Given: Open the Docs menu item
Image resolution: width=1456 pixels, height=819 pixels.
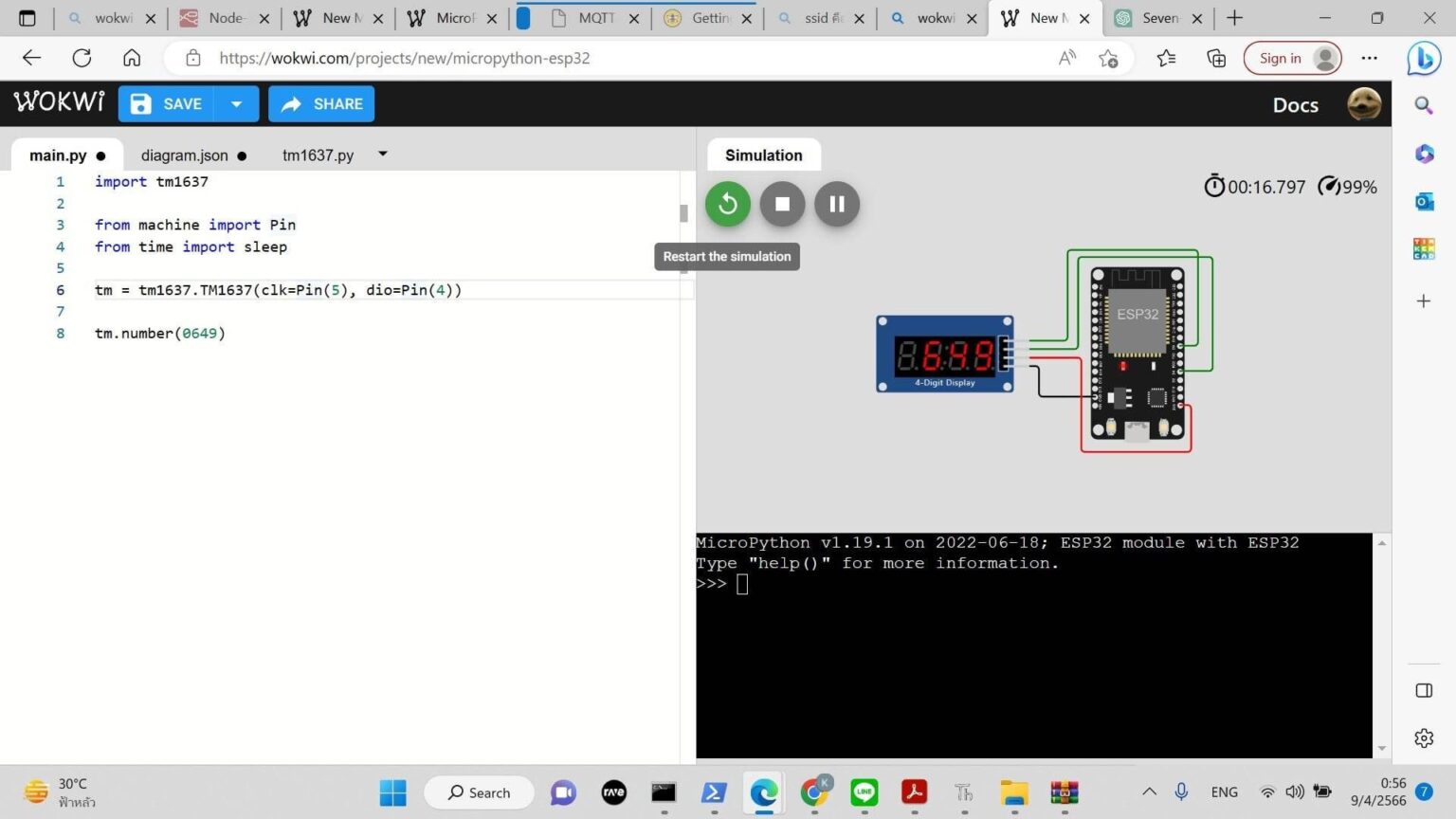Looking at the screenshot, I should (1295, 105).
